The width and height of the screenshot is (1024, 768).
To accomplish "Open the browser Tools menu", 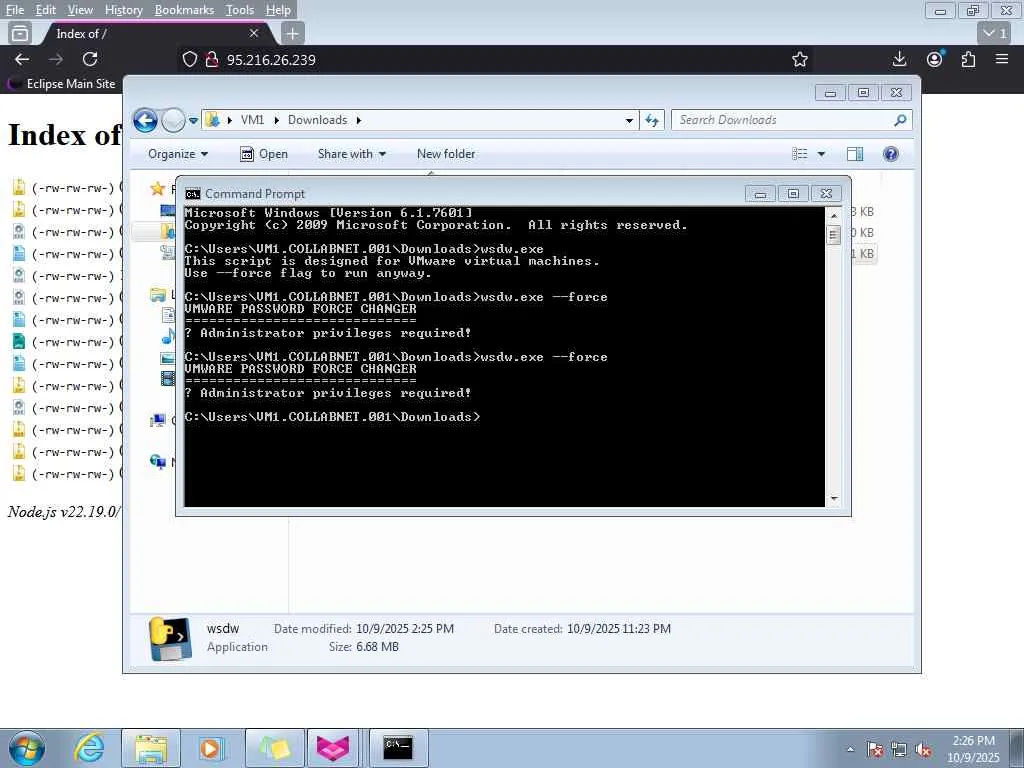I will pyautogui.click(x=240, y=10).
